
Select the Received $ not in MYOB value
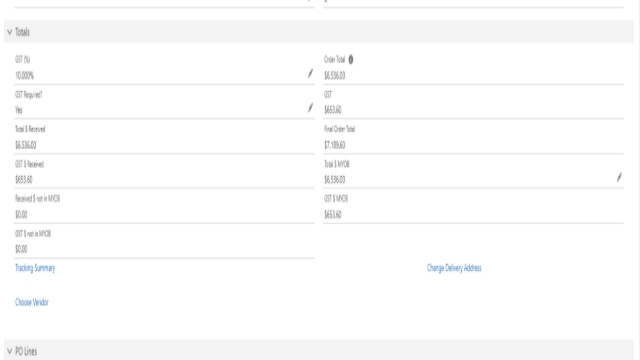[21, 214]
